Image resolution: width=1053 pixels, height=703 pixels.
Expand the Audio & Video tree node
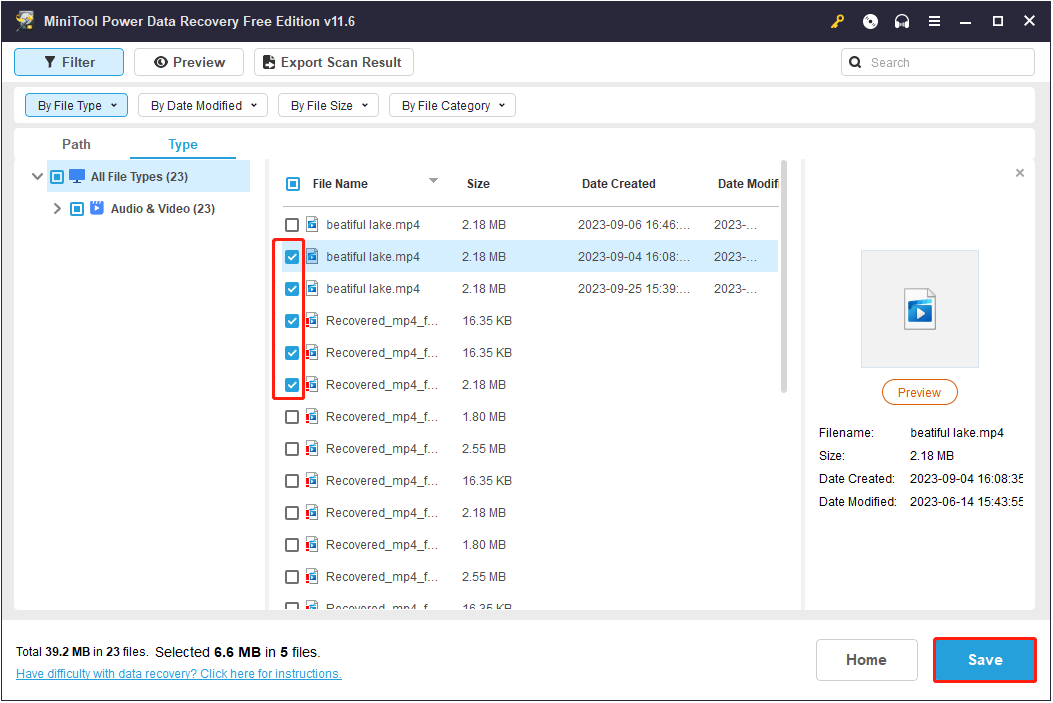(x=57, y=208)
